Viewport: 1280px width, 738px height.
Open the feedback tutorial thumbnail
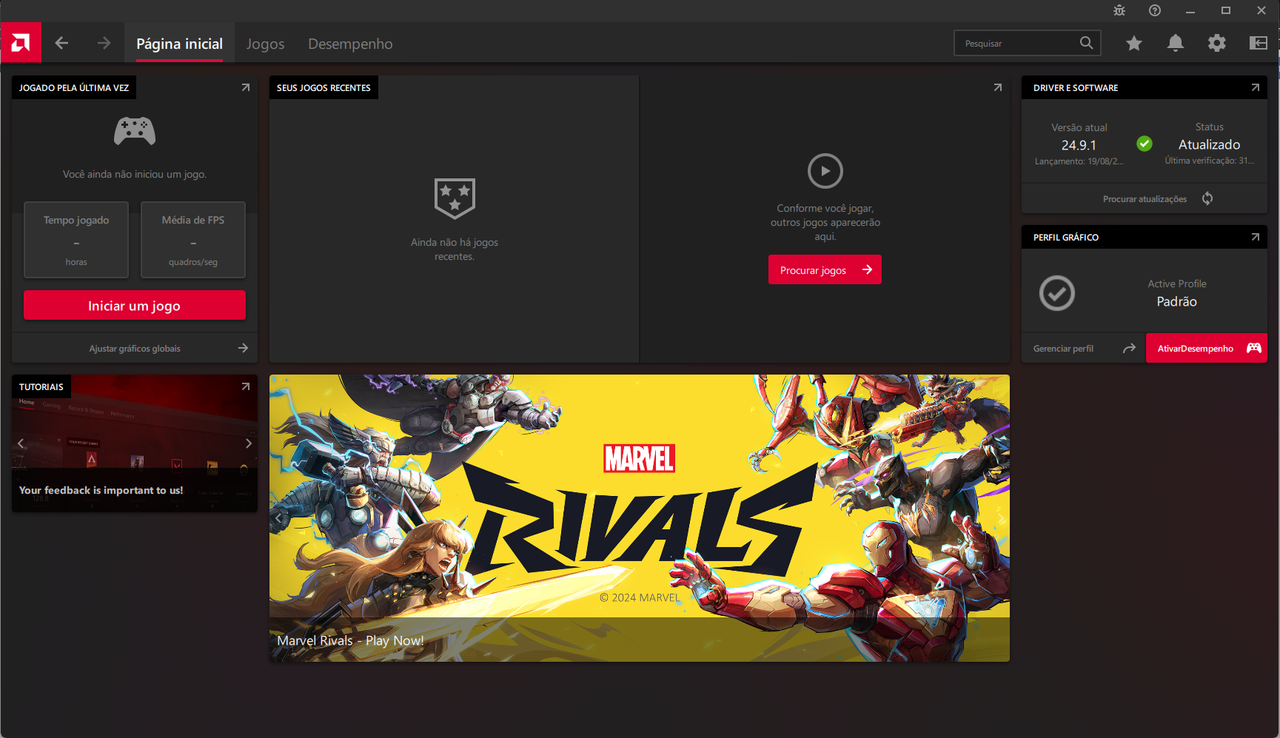tap(134, 443)
